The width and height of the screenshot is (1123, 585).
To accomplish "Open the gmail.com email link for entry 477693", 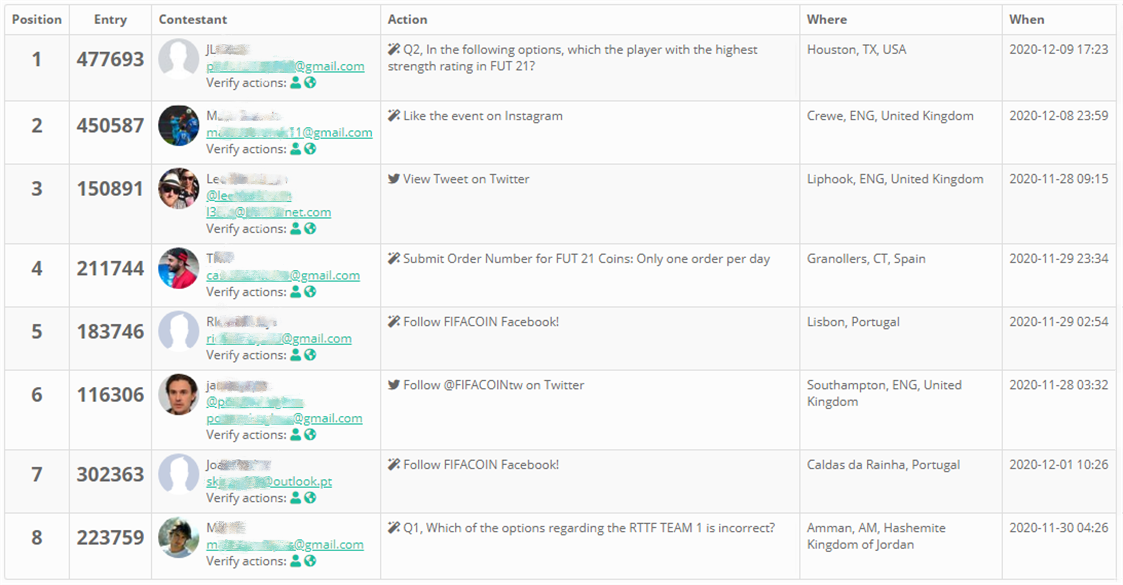I will 285,66.
